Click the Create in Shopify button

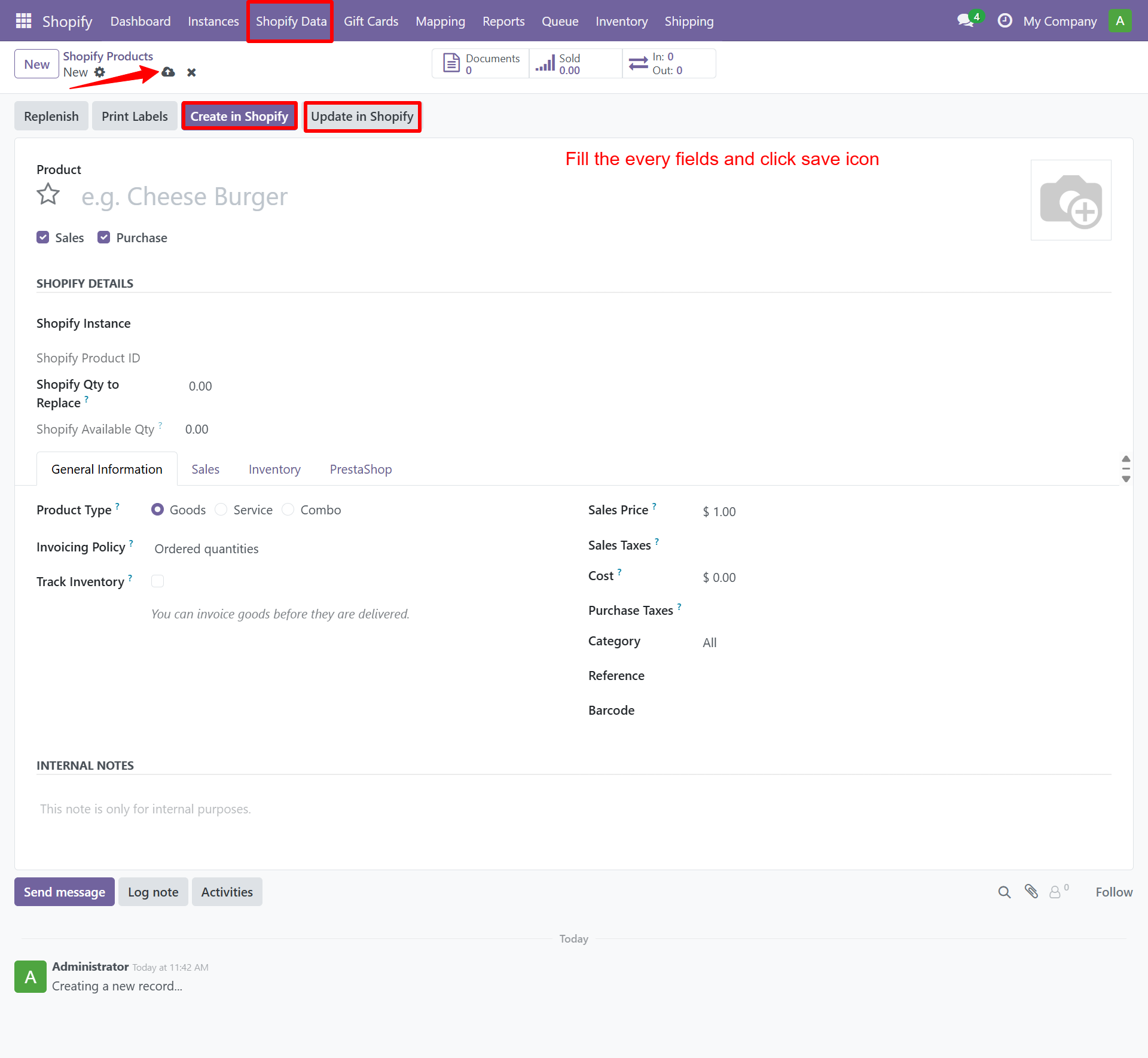(239, 115)
